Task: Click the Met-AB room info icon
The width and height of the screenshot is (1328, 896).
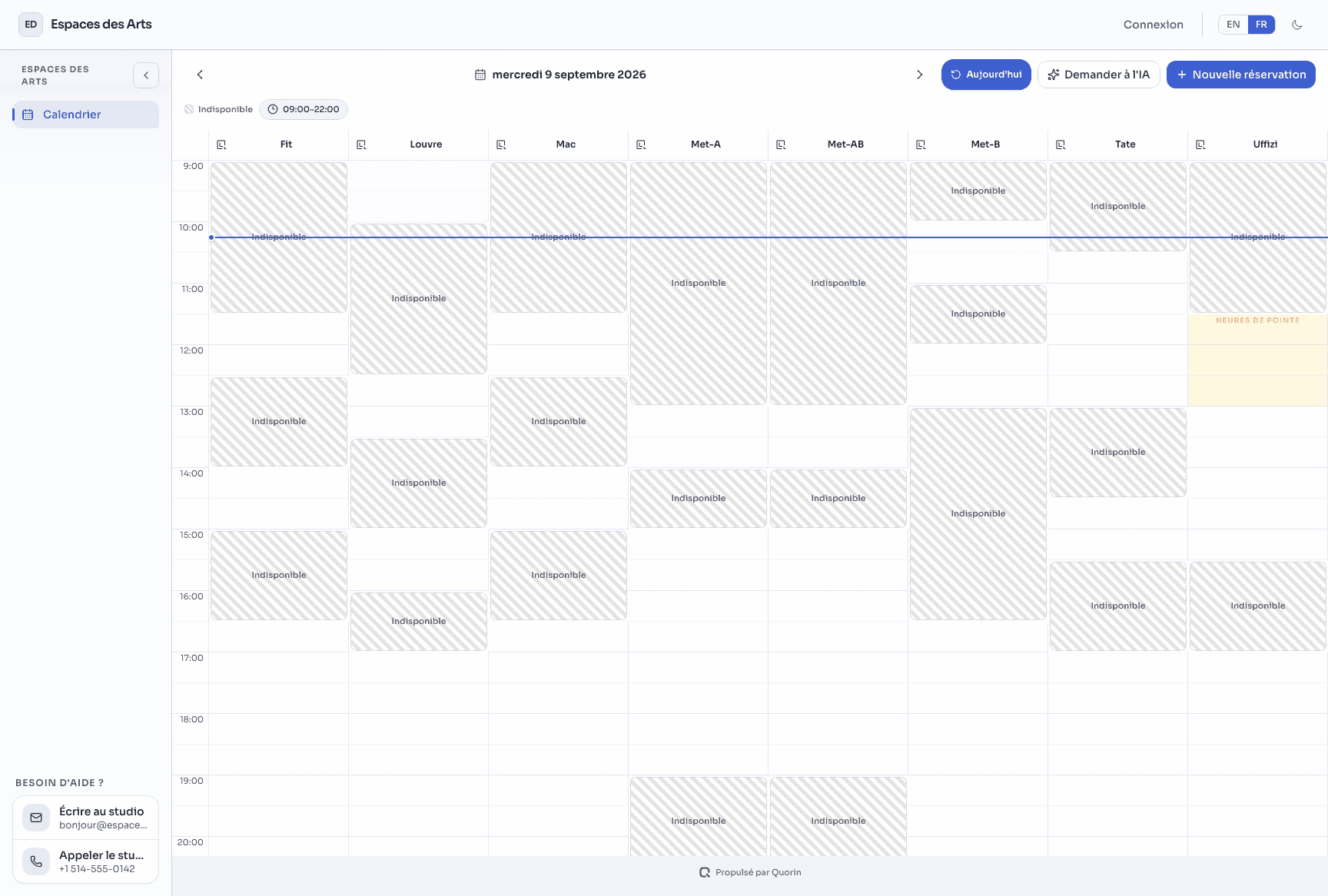Action: click(781, 144)
